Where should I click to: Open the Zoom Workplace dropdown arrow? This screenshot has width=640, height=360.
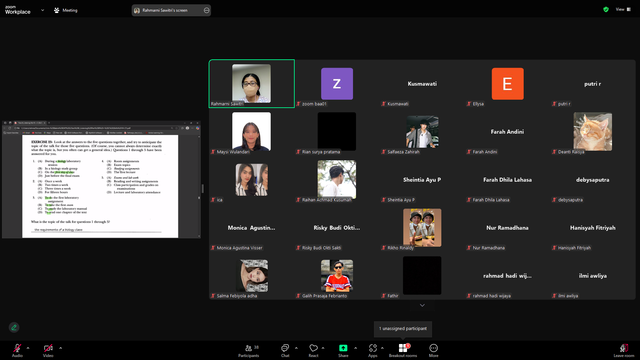[x=42, y=10]
